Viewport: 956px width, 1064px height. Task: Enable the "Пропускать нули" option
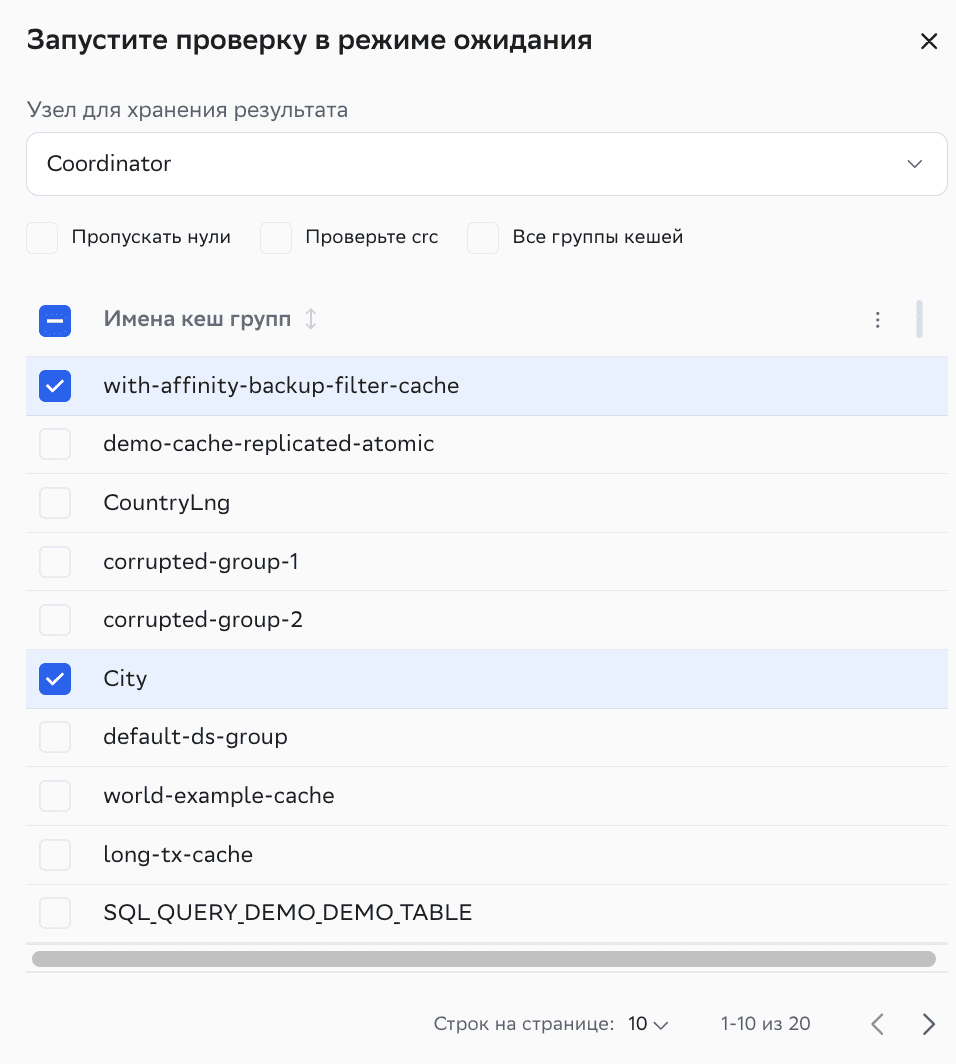42,238
